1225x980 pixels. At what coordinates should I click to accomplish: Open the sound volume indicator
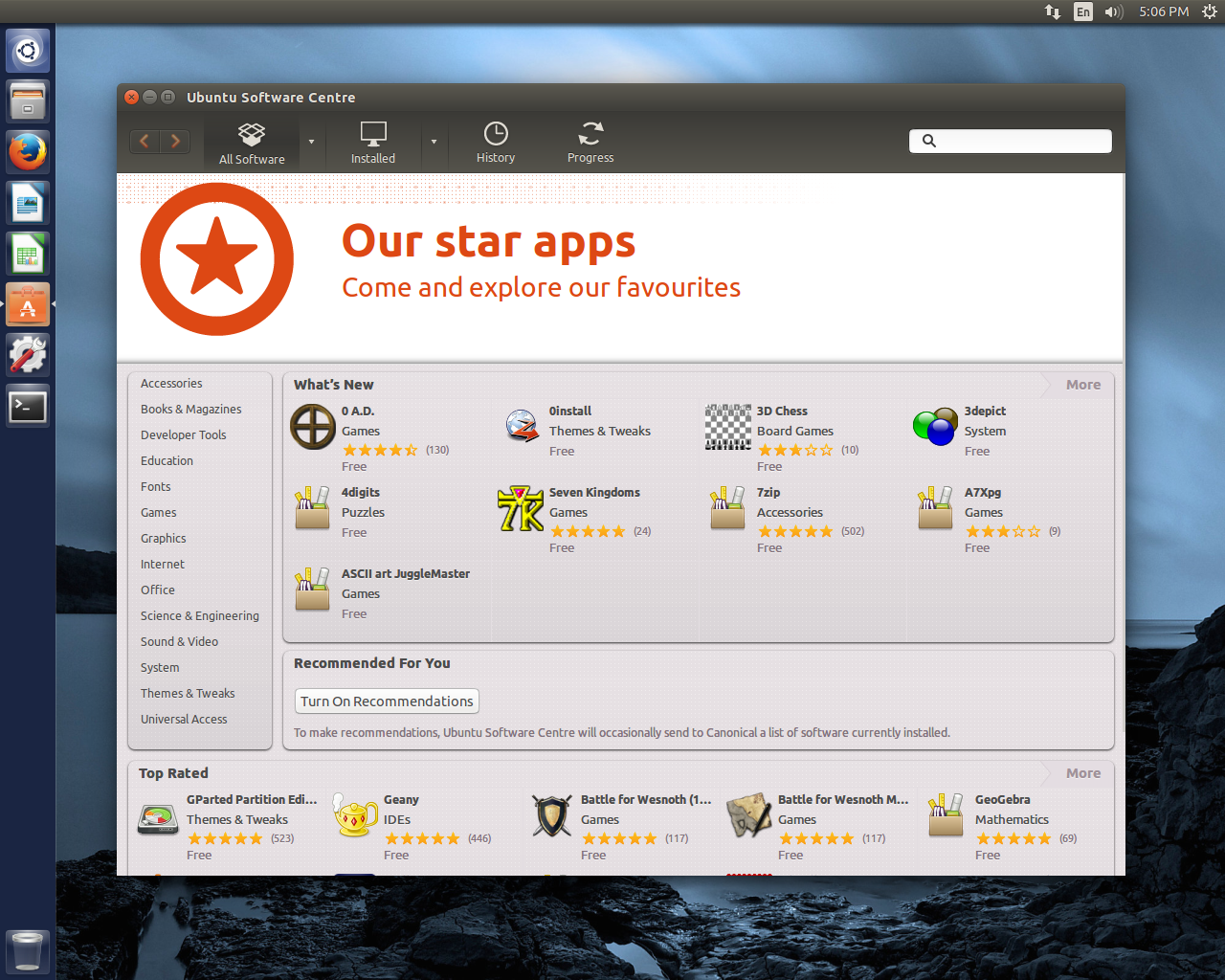[x=1113, y=11]
